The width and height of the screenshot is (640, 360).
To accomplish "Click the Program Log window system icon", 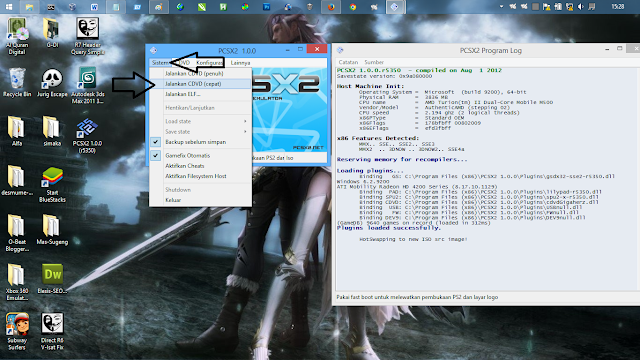I will pyautogui.click(x=340, y=50).
